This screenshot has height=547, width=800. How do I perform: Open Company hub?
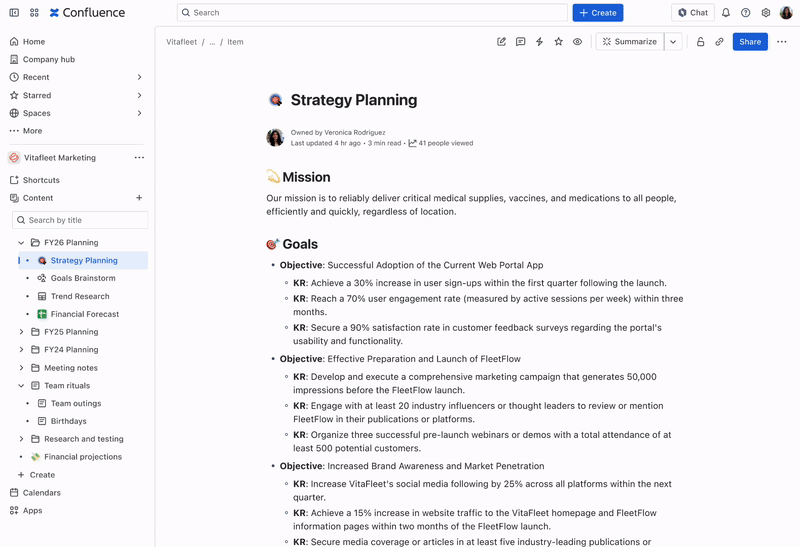coord(48,60)
